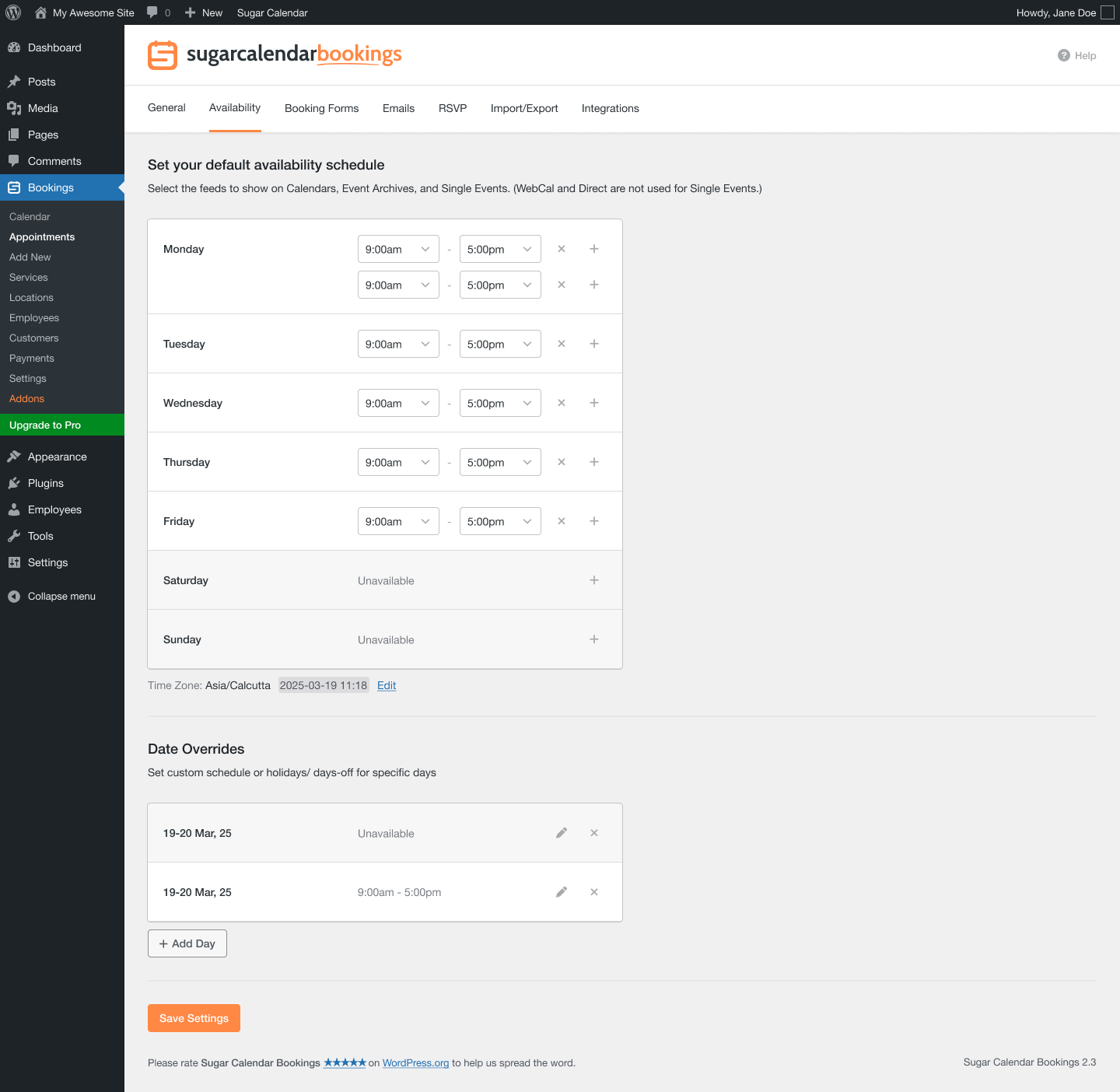The width and height of the screenshot is (1120, 1092).
Task: Remove the 9:00am-5:00pm date override
Action: [x=594, y=892]
